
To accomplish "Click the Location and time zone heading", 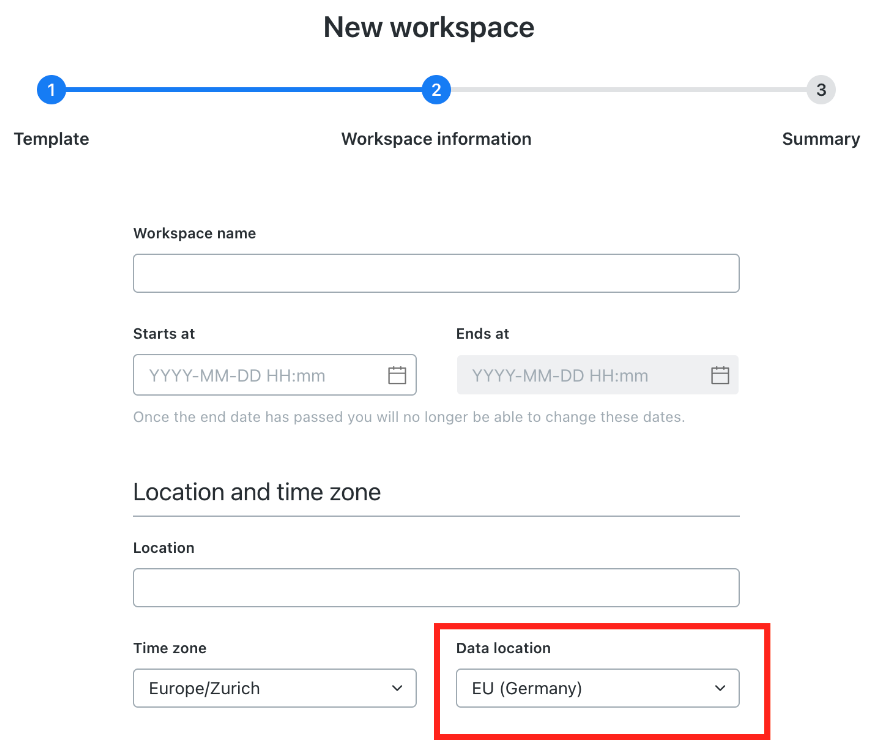I will (x=257, y=492).
